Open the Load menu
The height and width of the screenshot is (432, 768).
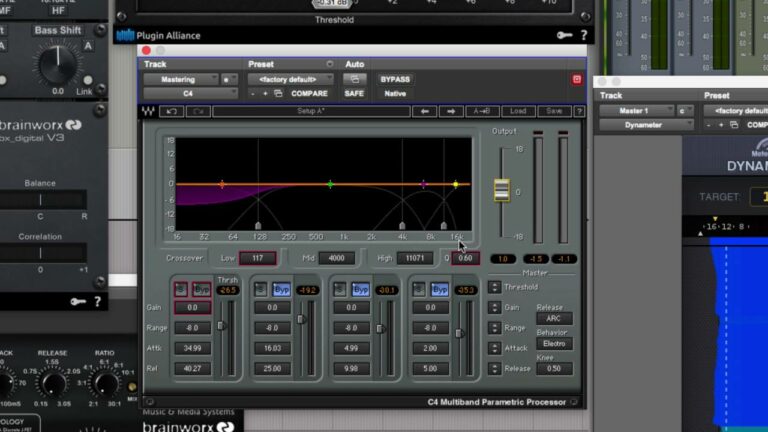pos(518,111)
